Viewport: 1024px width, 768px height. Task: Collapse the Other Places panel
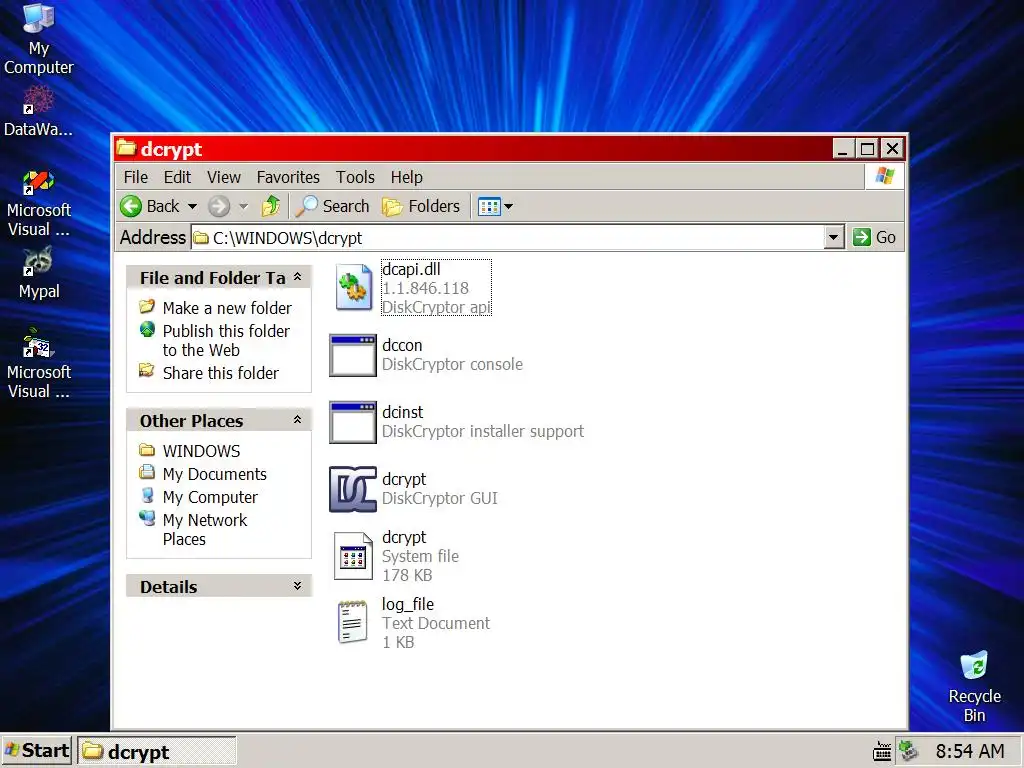click(297, 420)
